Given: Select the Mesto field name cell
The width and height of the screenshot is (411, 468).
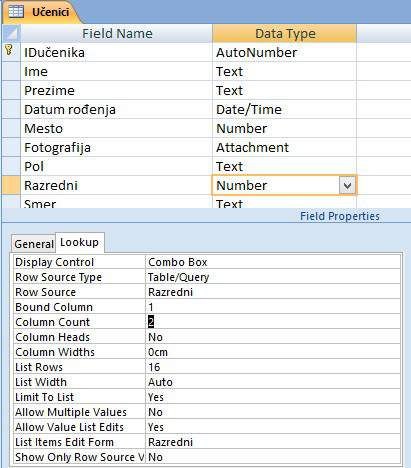Looking at the screenshot, I should pyautogui.click(x=117, y=128).
